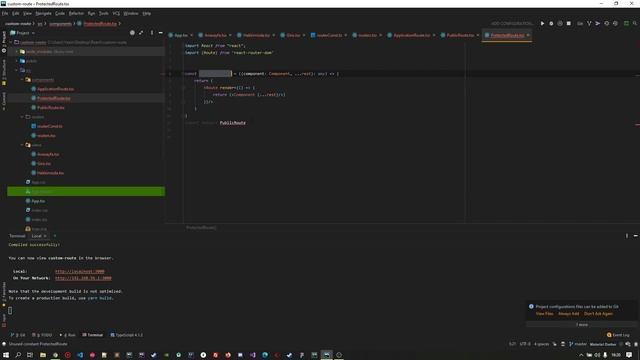
Task: Click the Debug (bug) toolbar icon
Action: [551, 24]
